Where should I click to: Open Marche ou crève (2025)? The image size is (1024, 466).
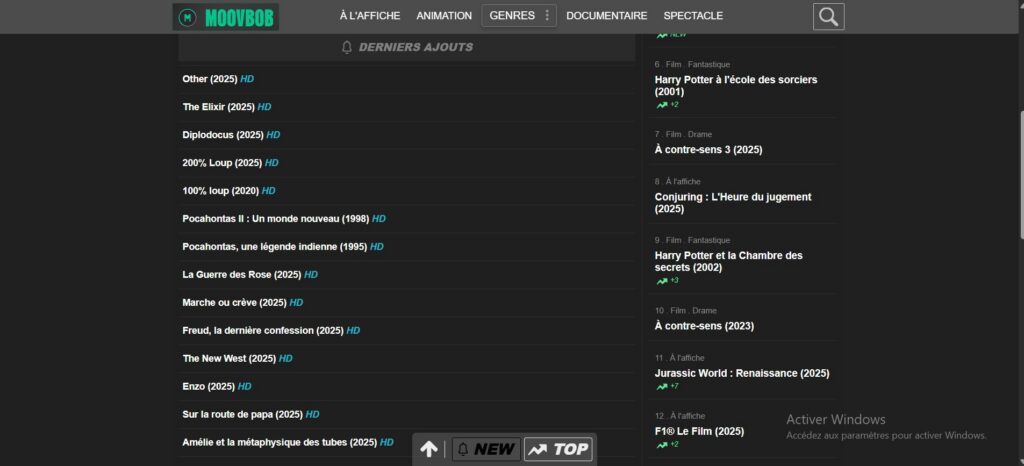[x=234, y=303]
